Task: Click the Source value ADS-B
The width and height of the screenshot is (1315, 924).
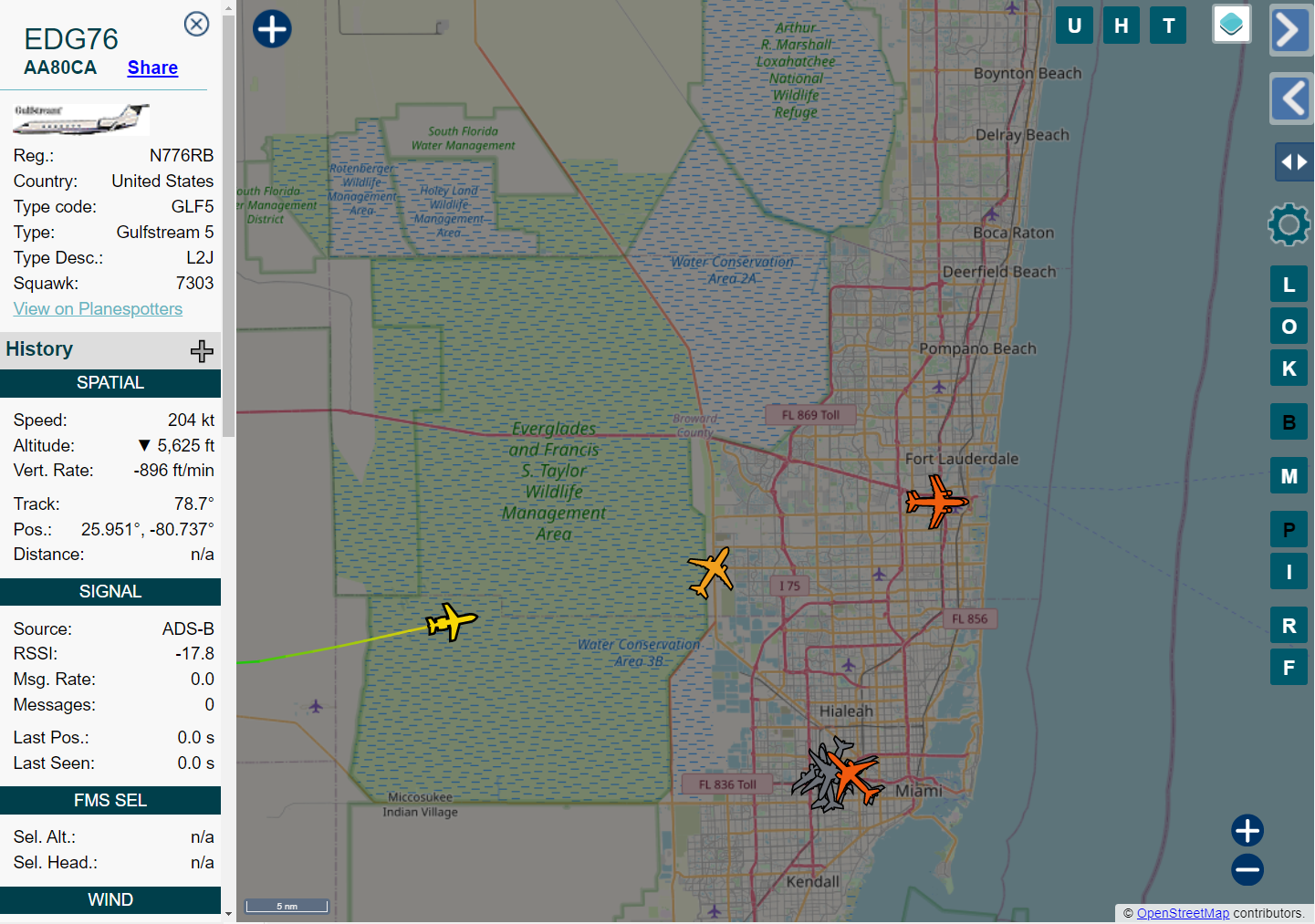Action: tap(188, 629)
